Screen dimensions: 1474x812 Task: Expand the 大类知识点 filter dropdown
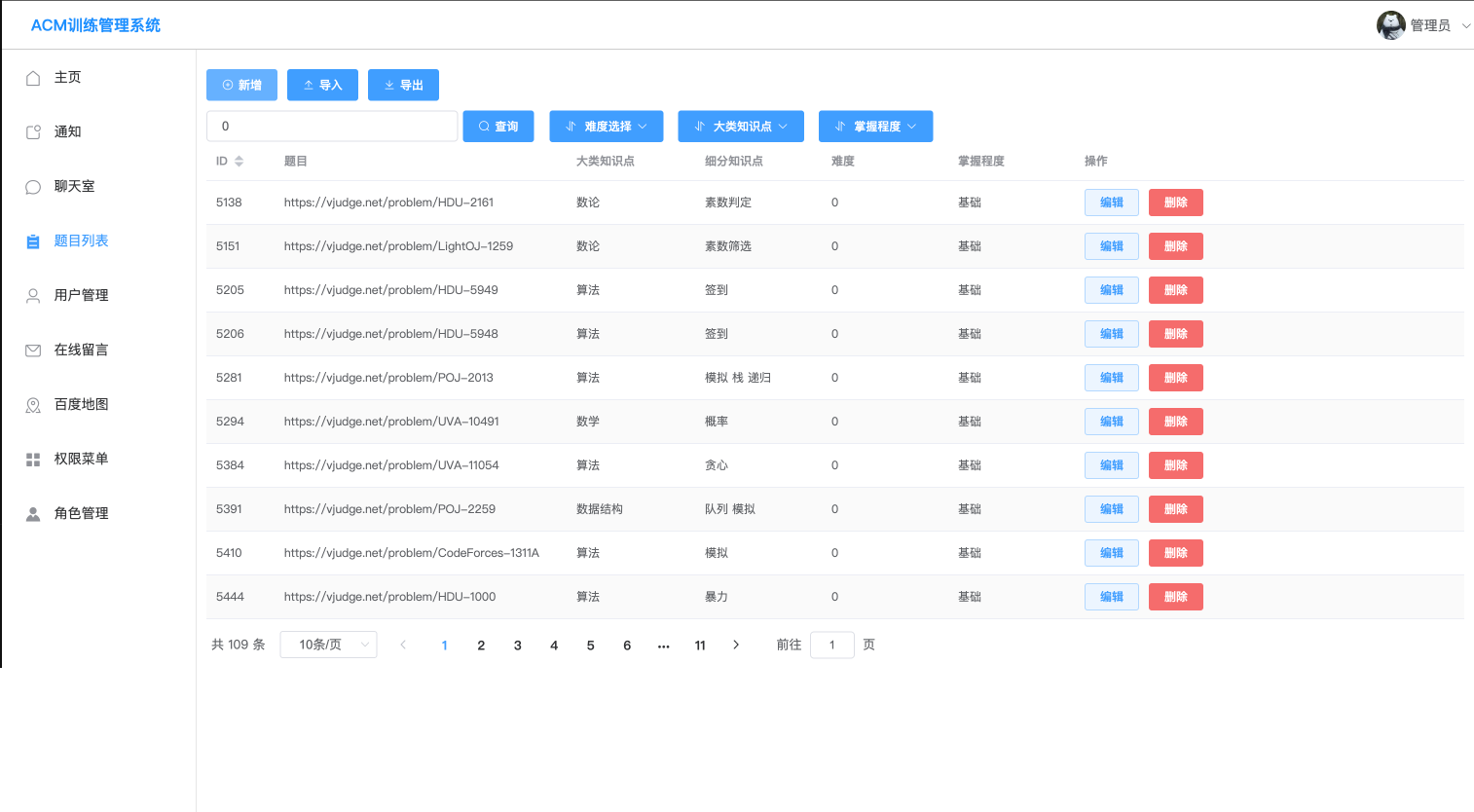tap(741, 126)
